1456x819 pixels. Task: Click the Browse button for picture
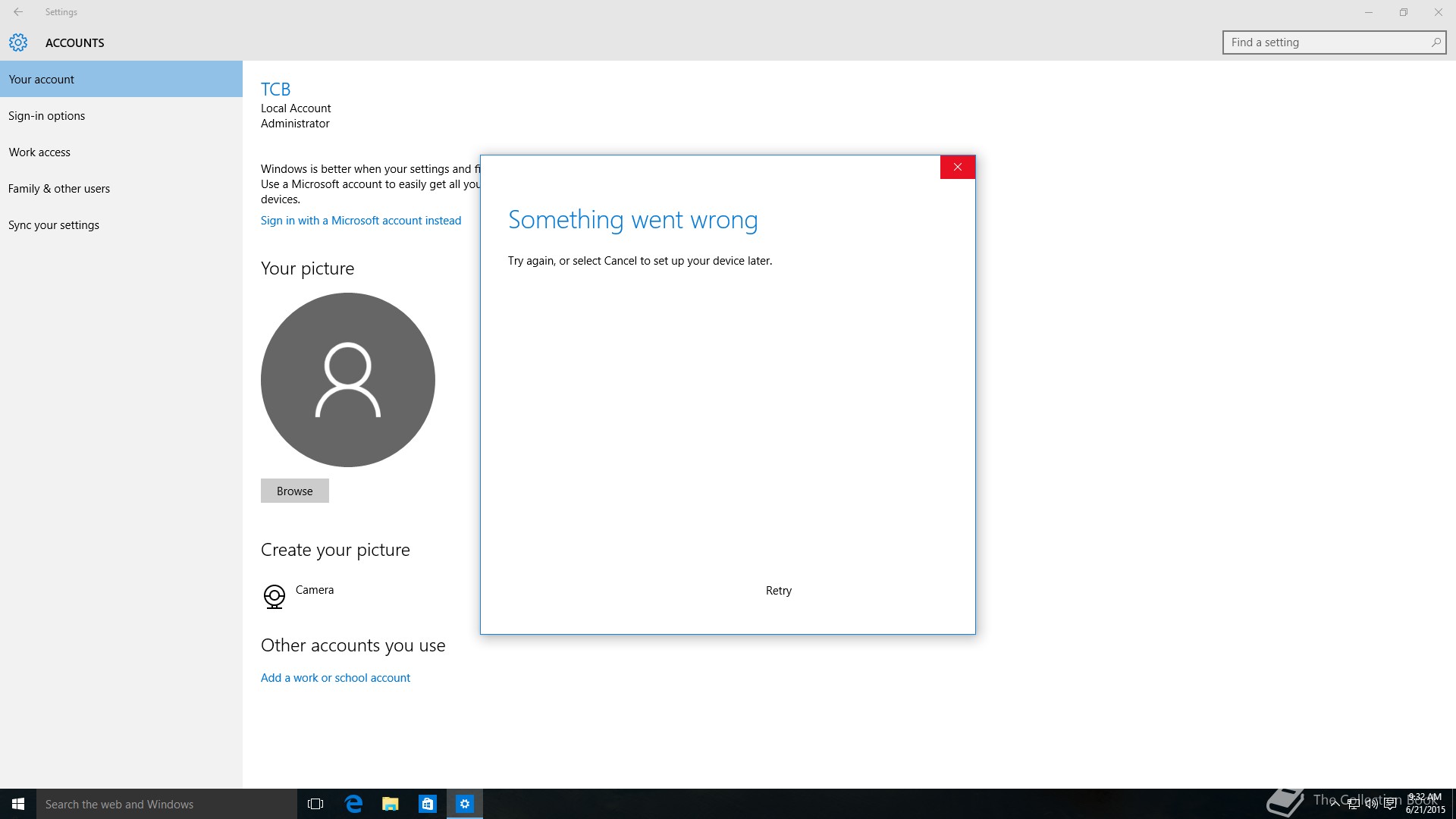pyautogui.click(x=295, y=491)
